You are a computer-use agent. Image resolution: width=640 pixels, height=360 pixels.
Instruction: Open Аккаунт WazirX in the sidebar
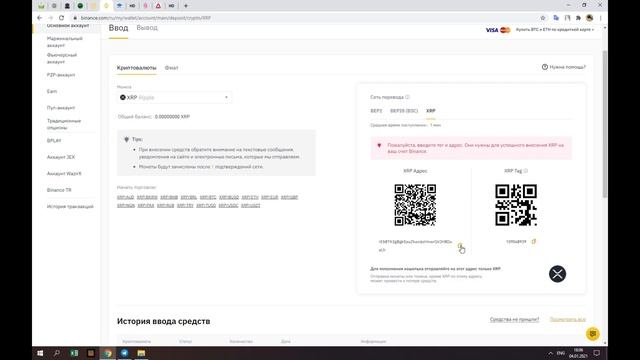tap(64, 173)
